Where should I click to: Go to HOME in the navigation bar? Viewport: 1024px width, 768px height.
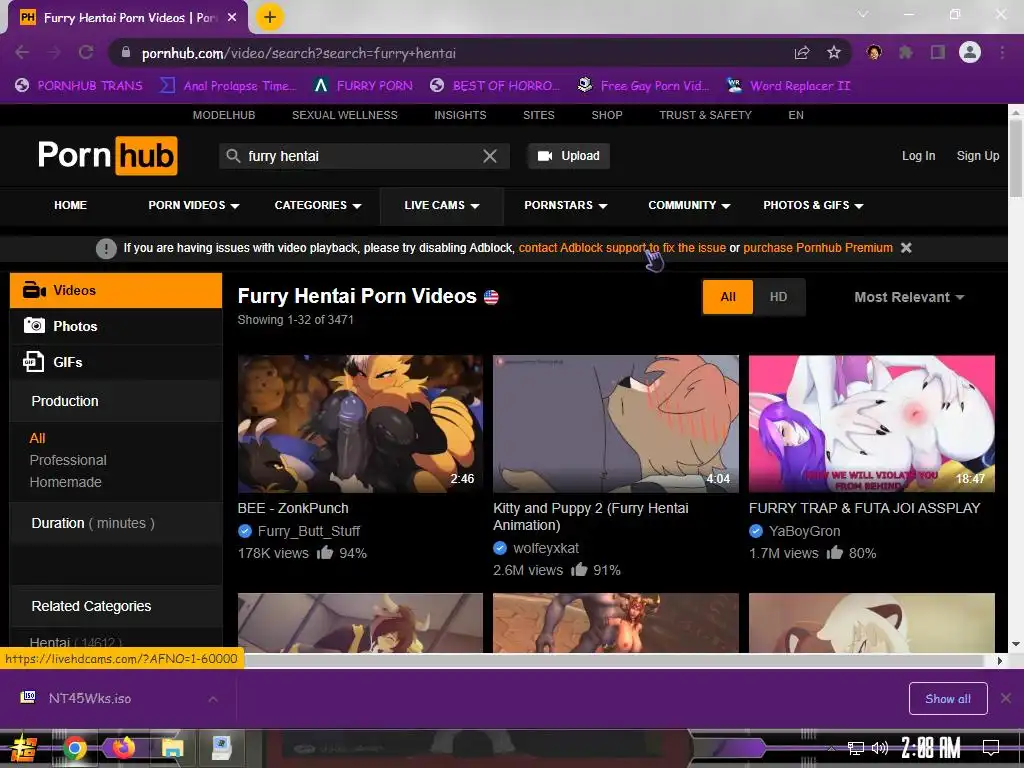71,205
